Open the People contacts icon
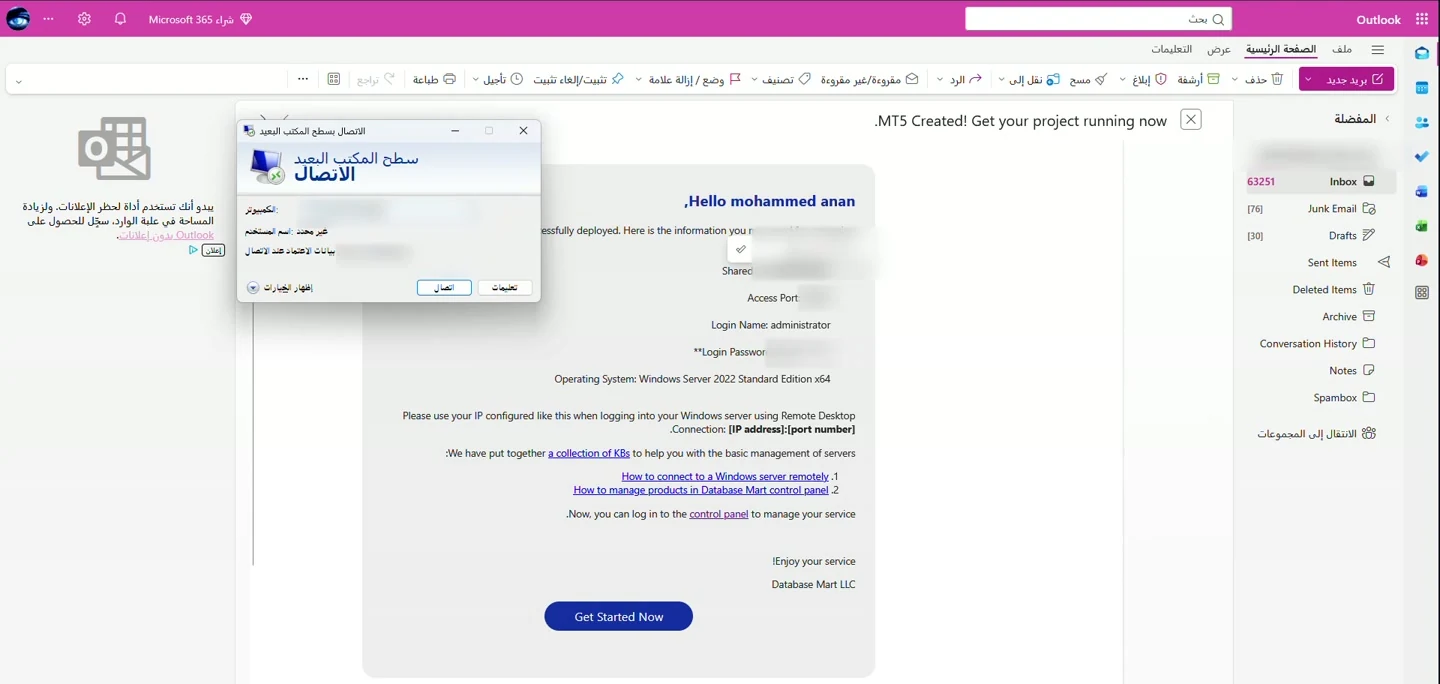Viewport: 1440px width, 684px height. click(x=1422, y=122)
